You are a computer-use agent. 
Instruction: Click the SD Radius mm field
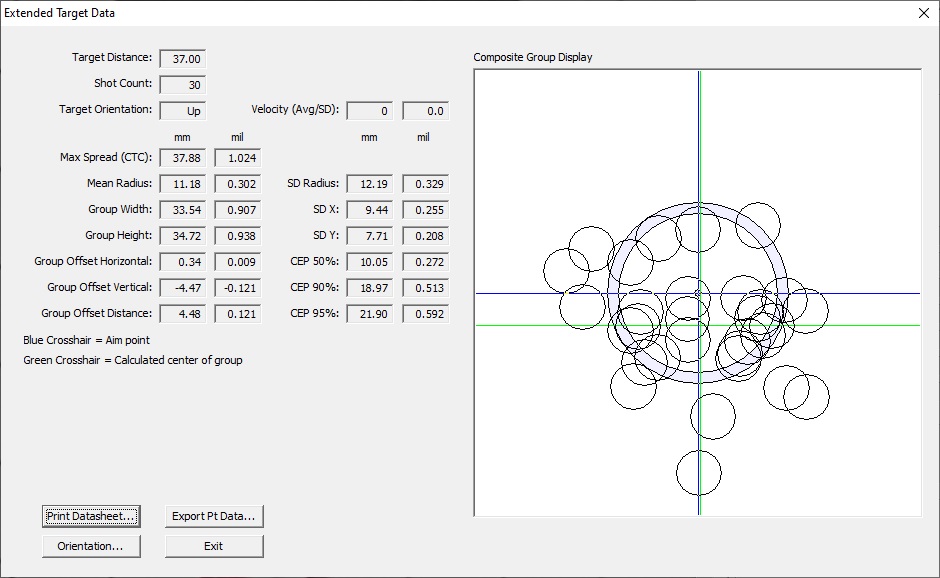coord(370,184)
